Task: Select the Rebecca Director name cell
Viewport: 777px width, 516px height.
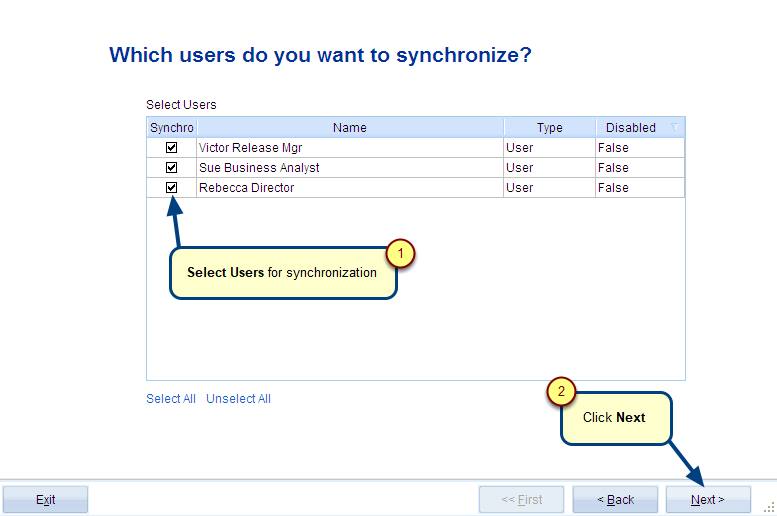Action: pos(350,187)
